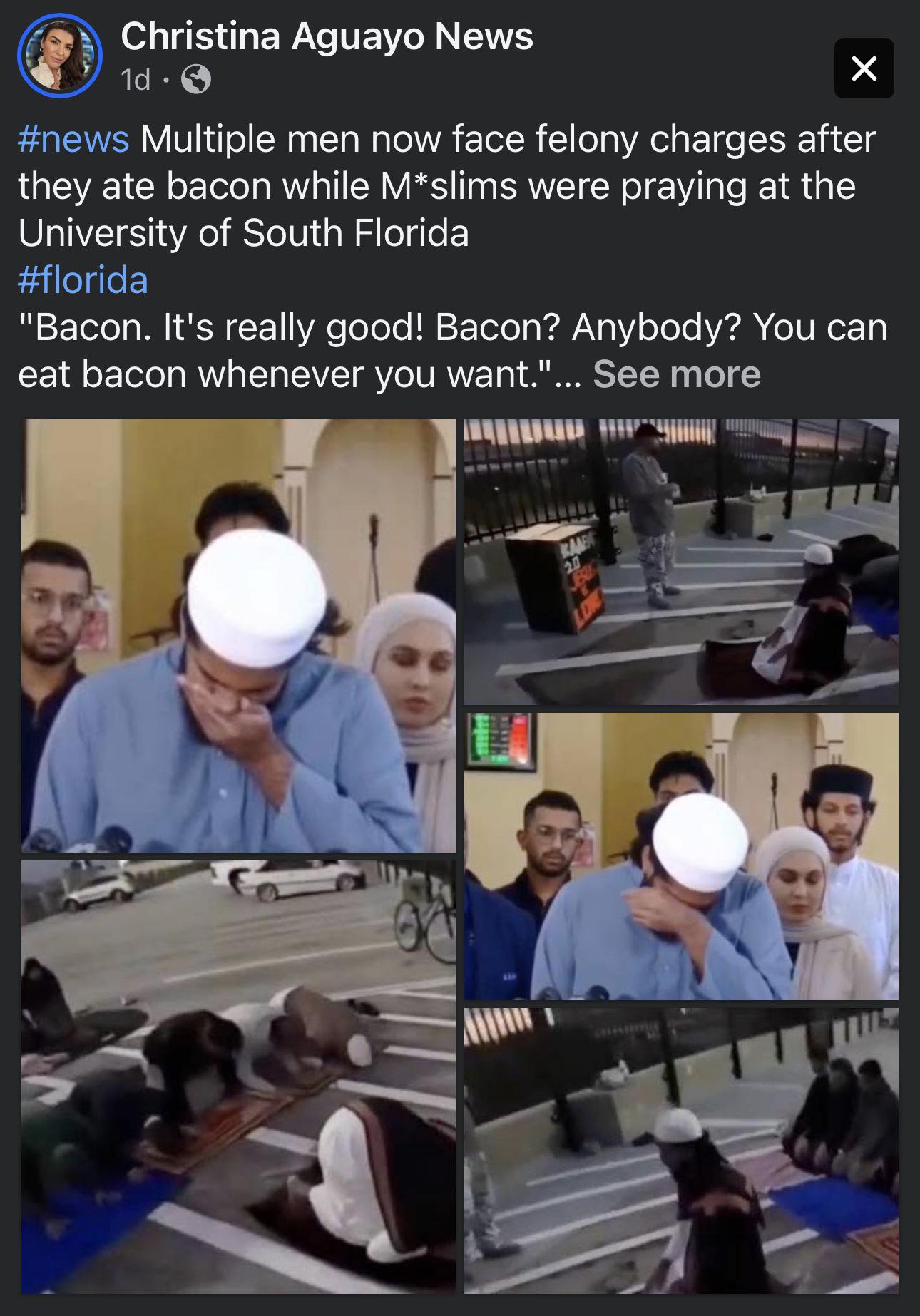Open photo of man standing by fence
The width and height of the screenshot is (920, 1316).
click(x=681, y=562)
